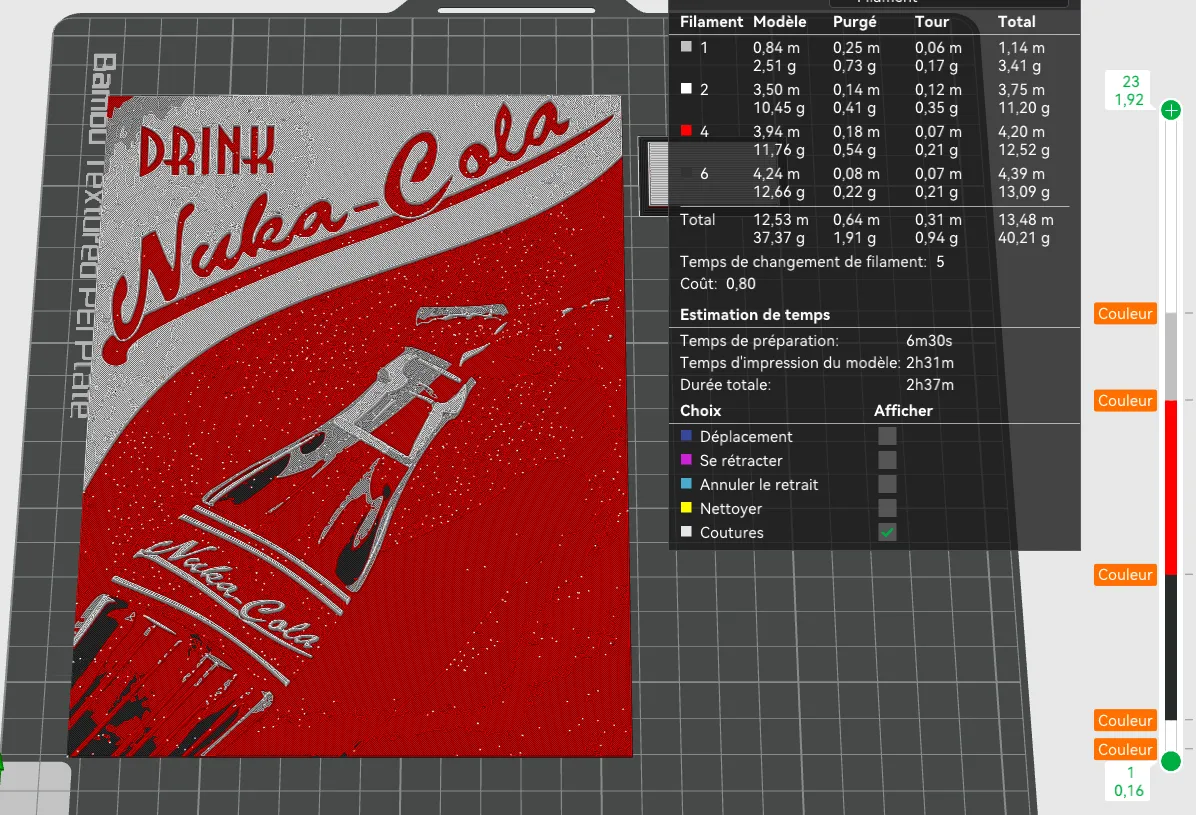Screen dimensions: 1196x815
Task: Click the Coût 0,80 value
Action: click(741, 284)
